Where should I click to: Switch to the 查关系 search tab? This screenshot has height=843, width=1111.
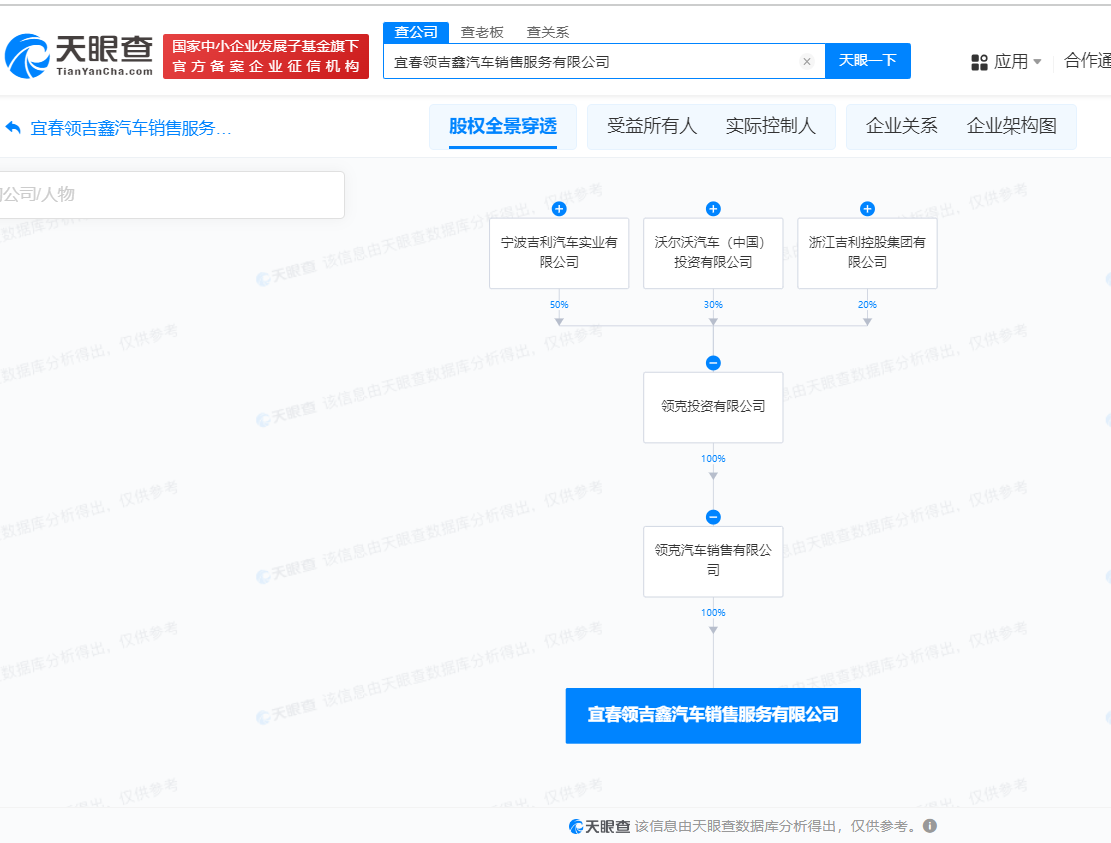click(548, 32)
